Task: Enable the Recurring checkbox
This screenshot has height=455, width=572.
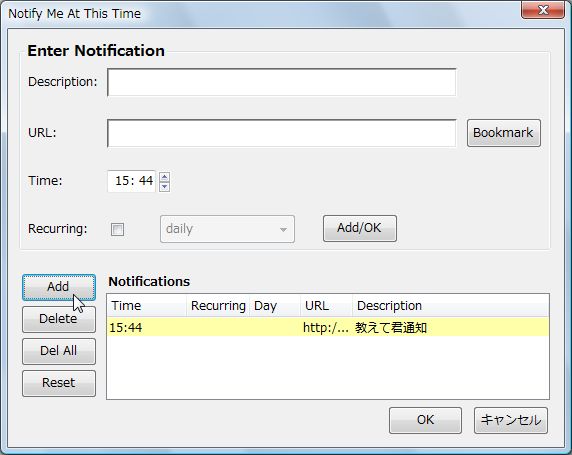Action: (117, 230)
